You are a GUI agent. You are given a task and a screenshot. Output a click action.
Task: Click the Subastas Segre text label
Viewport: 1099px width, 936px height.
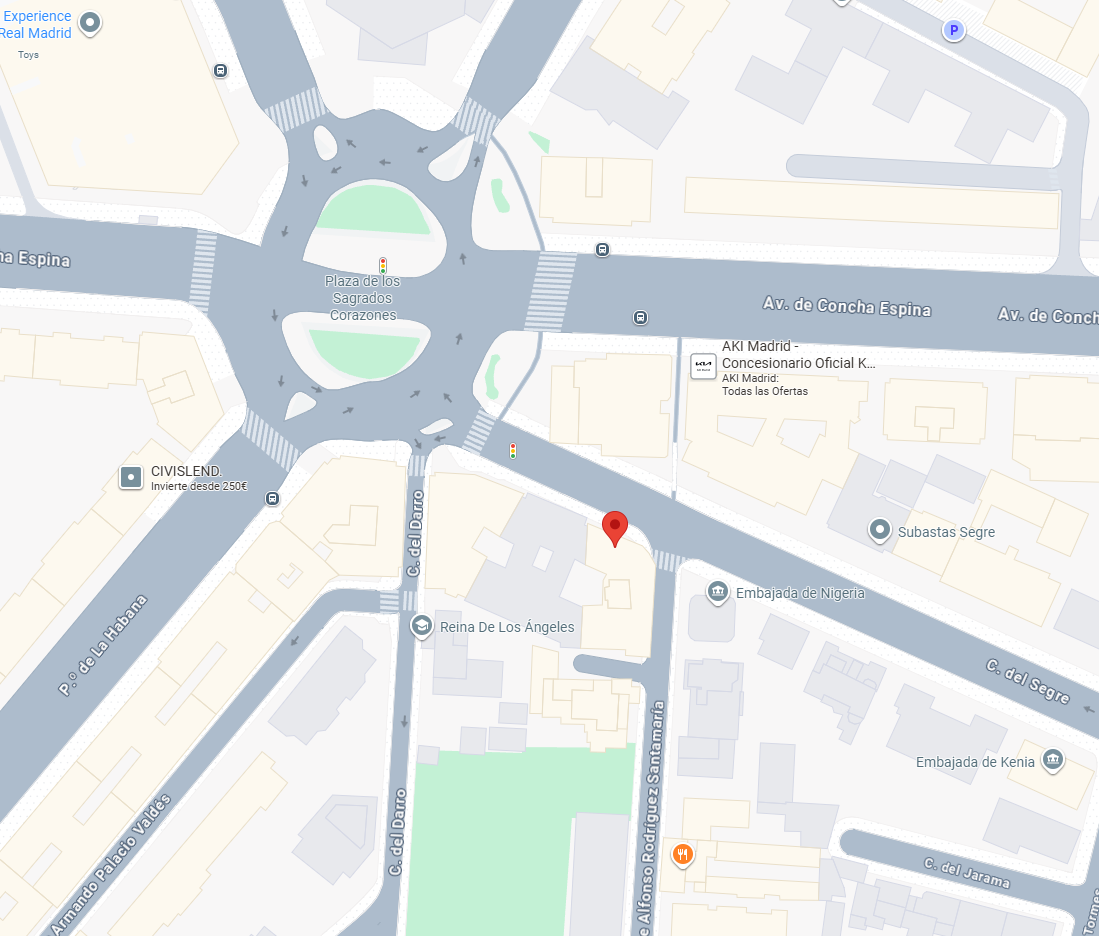pyautogui.click(x=946, y=532)
